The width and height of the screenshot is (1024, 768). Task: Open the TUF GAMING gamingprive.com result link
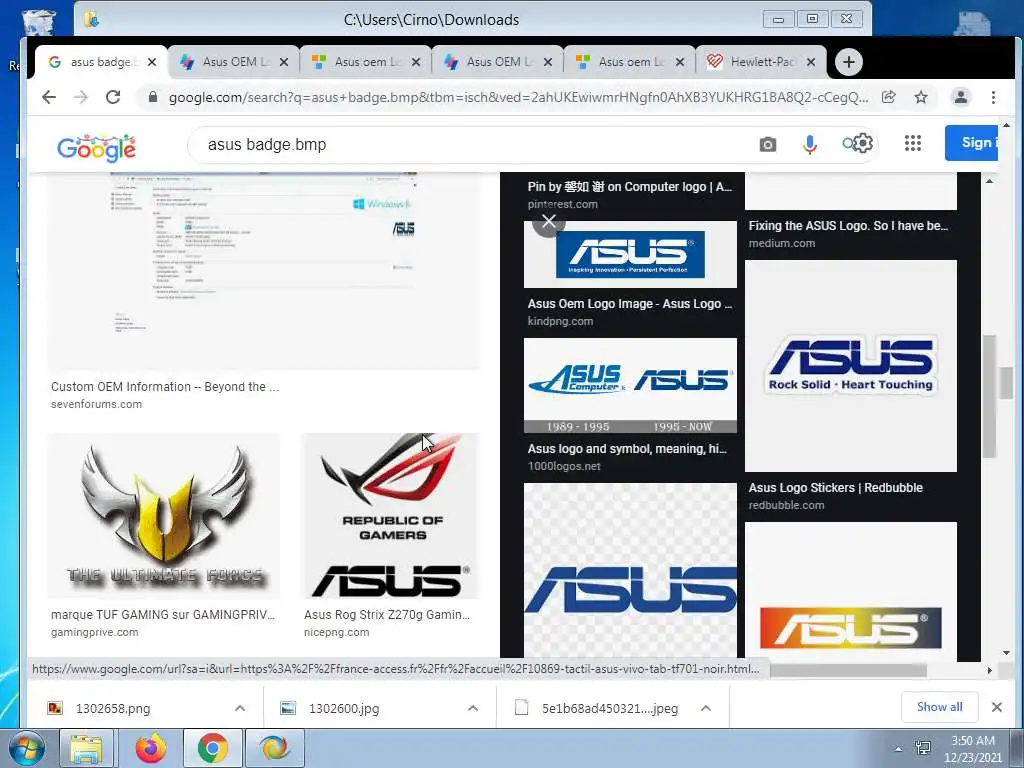[163, 615]
